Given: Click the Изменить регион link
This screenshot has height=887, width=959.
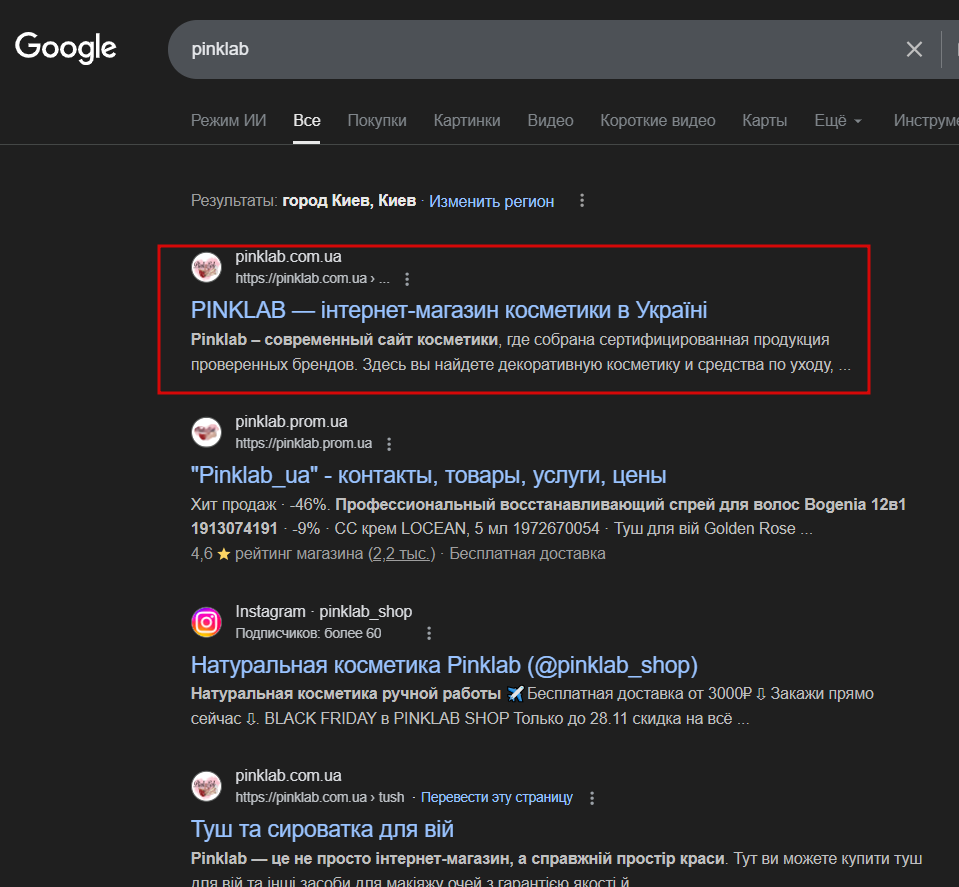Looking at the screenshot, I should click(492, 201).
